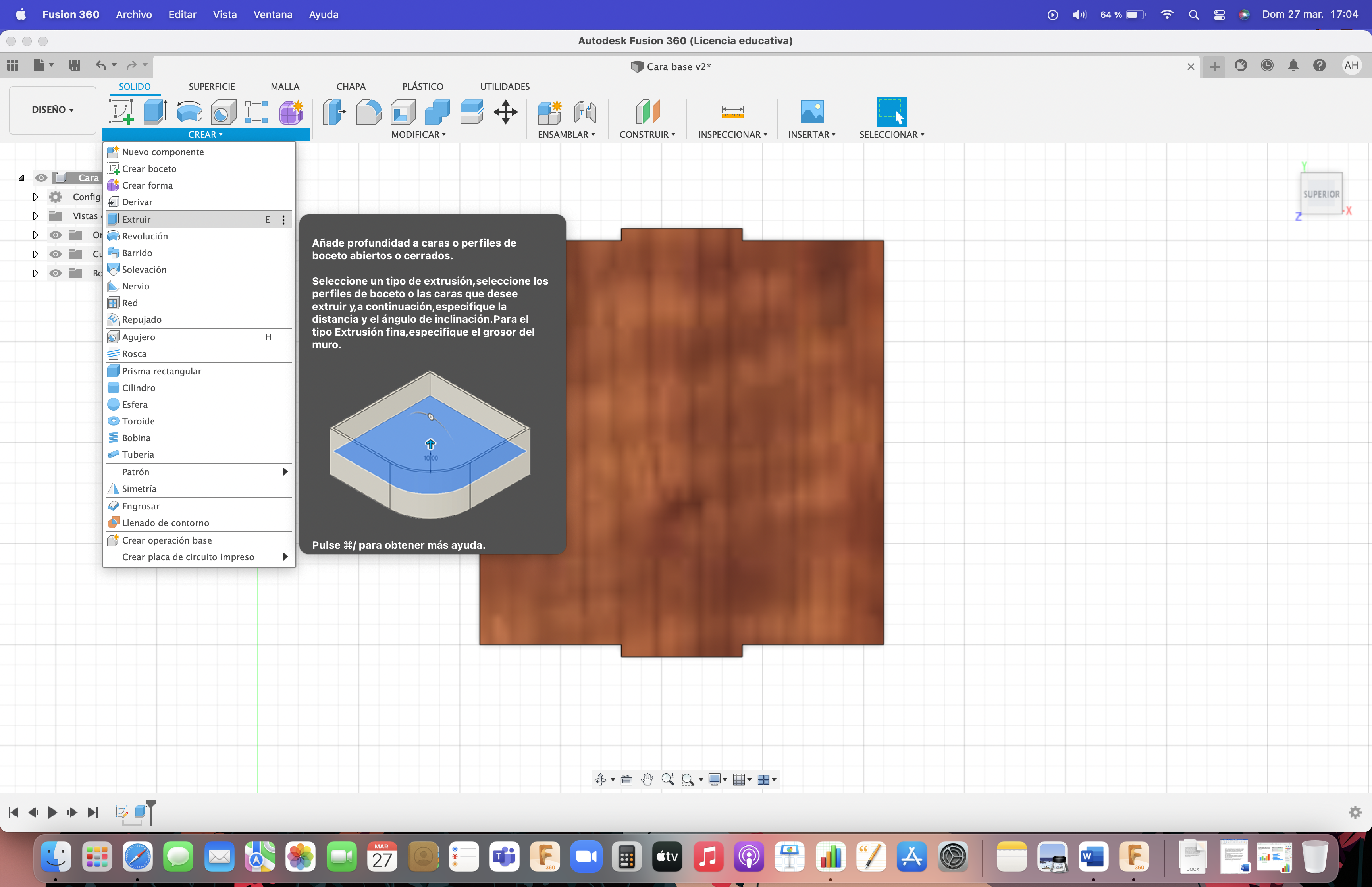The height and width of the screenshot is (887, 1372).
Task: Click the timeline Play button
Action: pyautogui.click(x=52, y=812)
